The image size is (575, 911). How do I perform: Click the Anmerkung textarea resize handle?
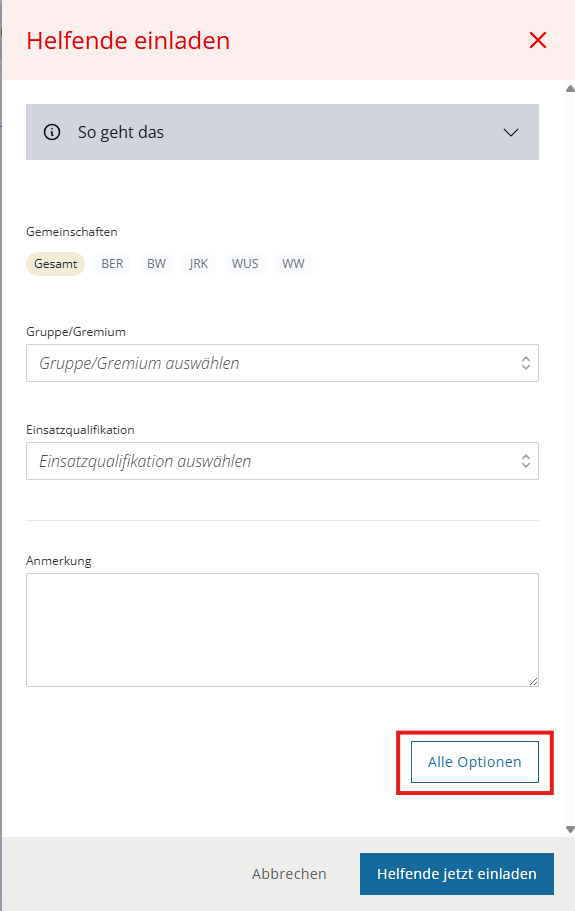coord(533,681)
